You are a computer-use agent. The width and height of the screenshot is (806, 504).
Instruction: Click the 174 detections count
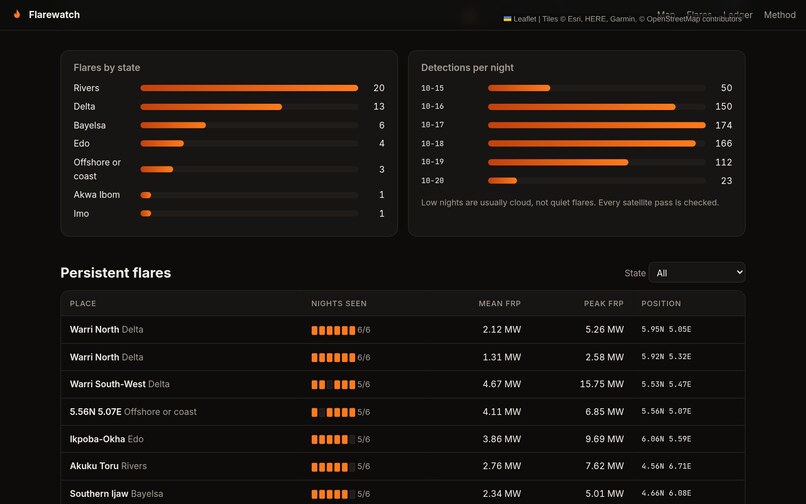723,125
